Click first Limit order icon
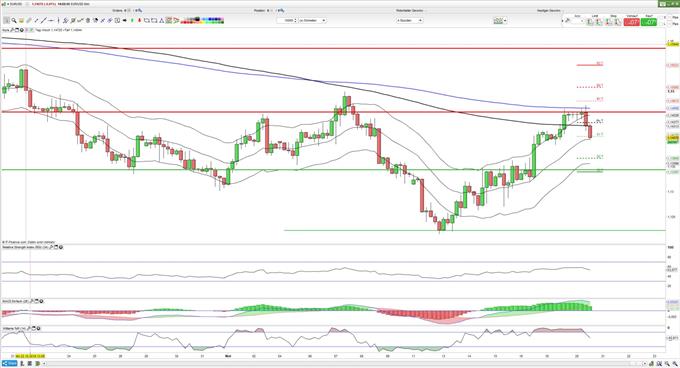This screenshot has width=680, height=368. (x=590, y=22)
